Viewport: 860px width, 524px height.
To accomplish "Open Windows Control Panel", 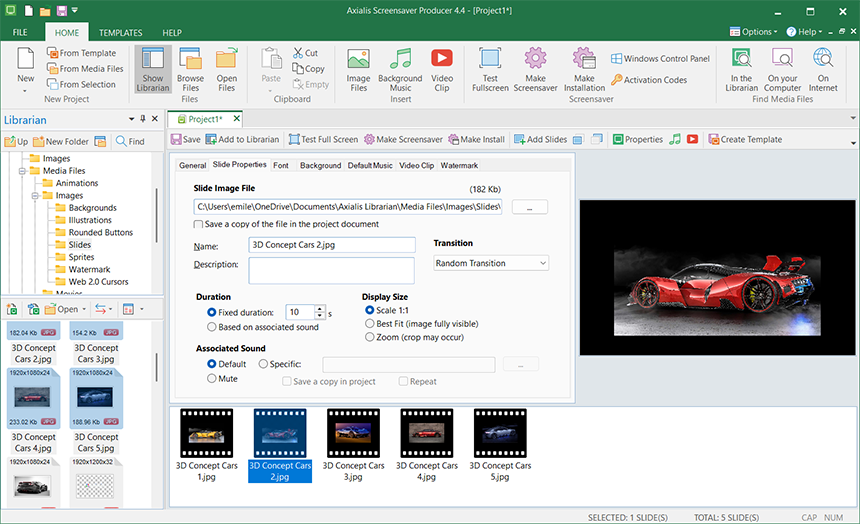I will [x=660, y=59].
